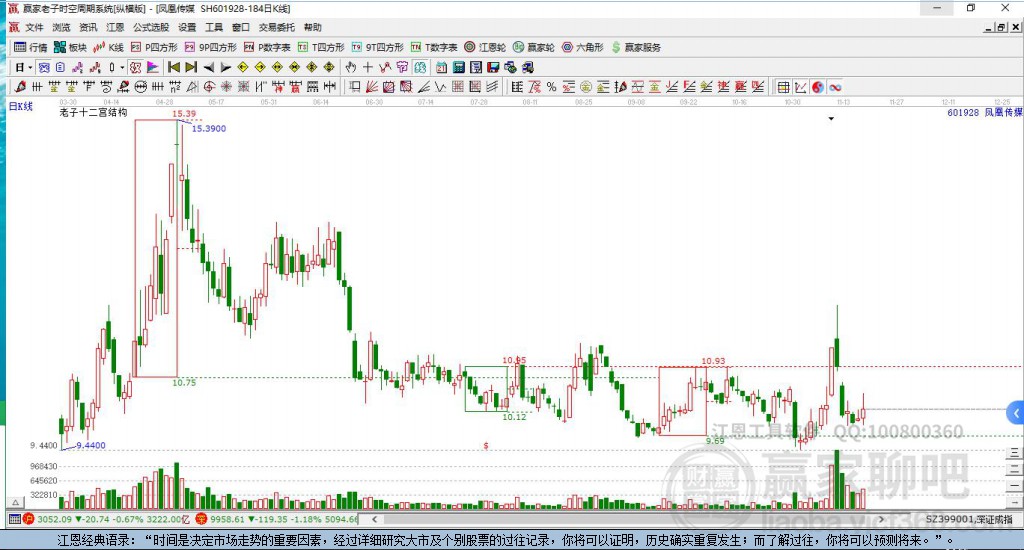Open the 9T四方形 tool
Image resolution: width=1024 pixels, height=550 pixels.
377,47
